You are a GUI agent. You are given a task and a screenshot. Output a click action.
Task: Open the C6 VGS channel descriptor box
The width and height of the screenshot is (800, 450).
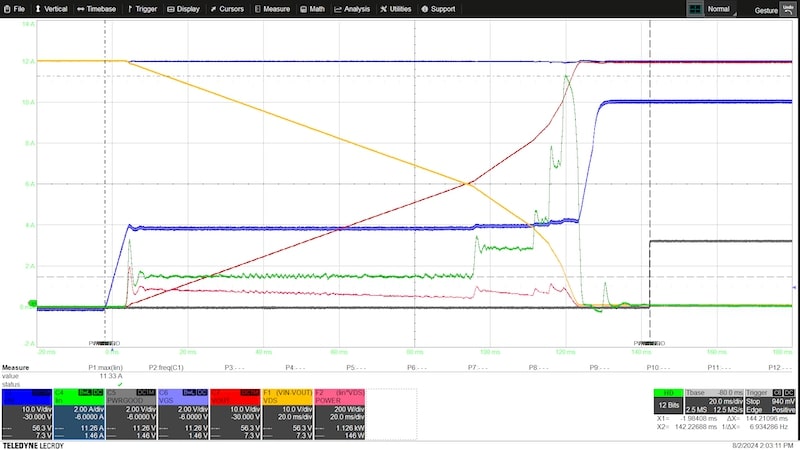(x=183, y=414)
